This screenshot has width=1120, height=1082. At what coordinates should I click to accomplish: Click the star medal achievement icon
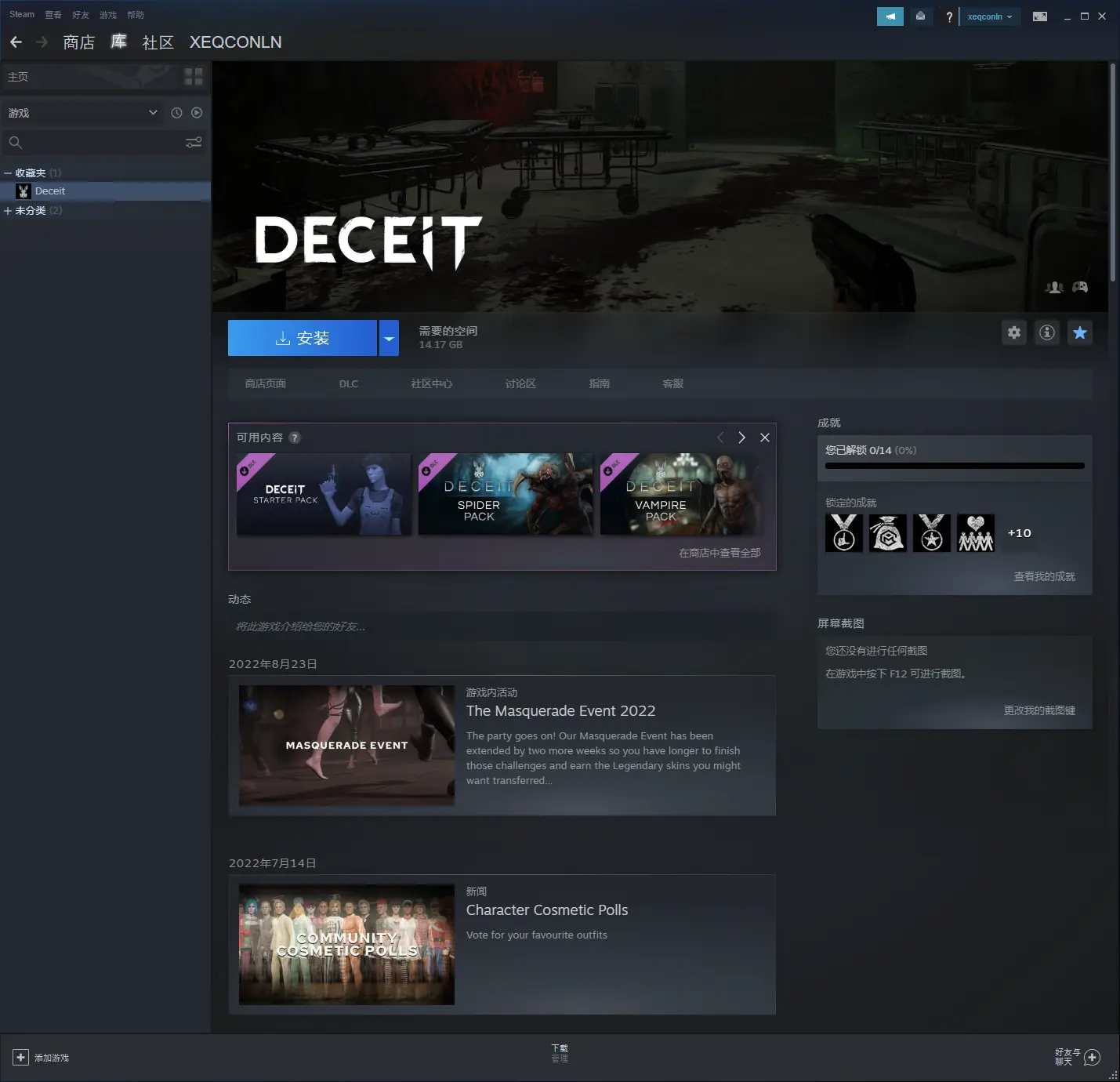click(932, 533)
